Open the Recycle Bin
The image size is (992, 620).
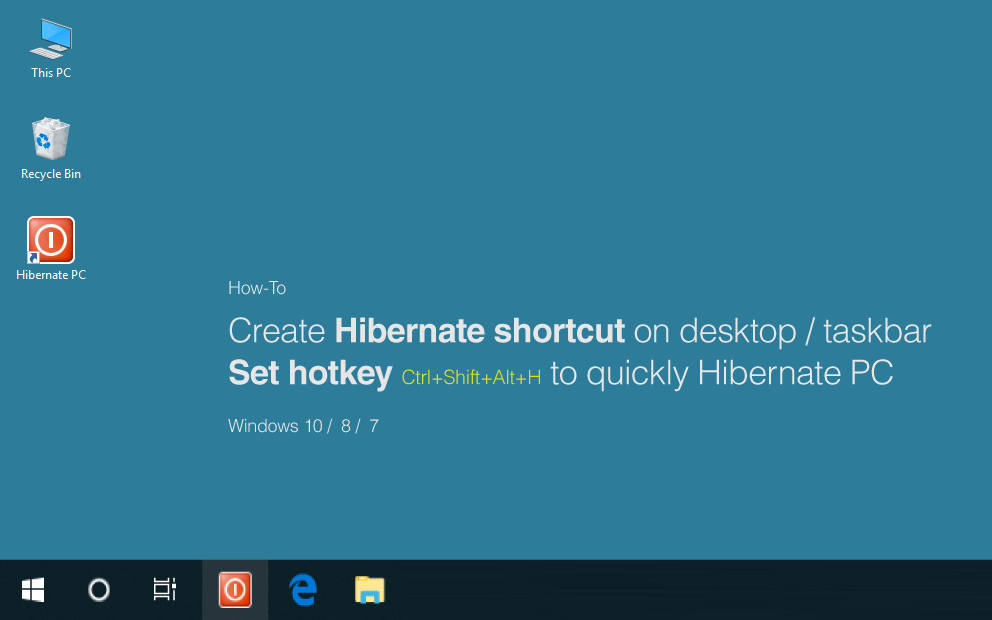(x=50, y=140)
